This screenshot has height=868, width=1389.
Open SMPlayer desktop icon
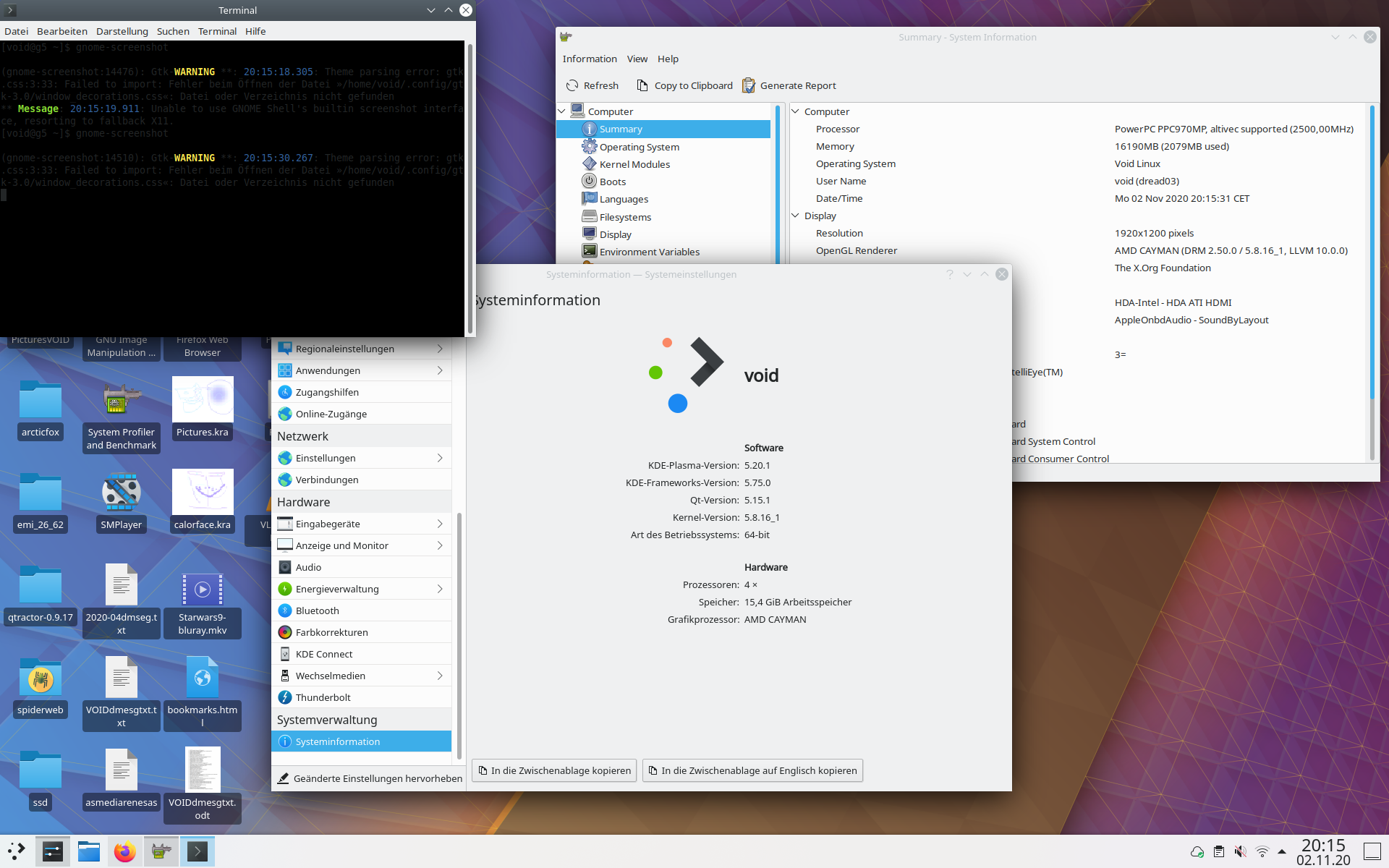pos(121,493)
